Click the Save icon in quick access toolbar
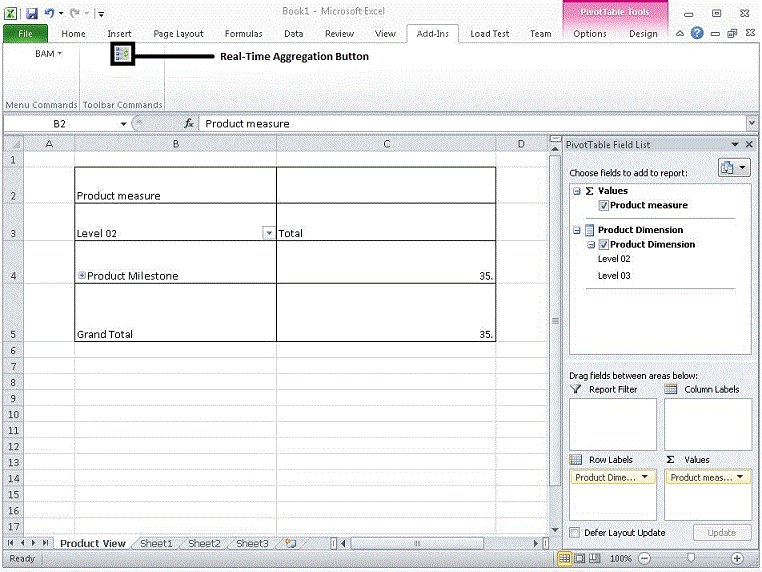This screenshot has width=762, height=572. pos(32,13)
